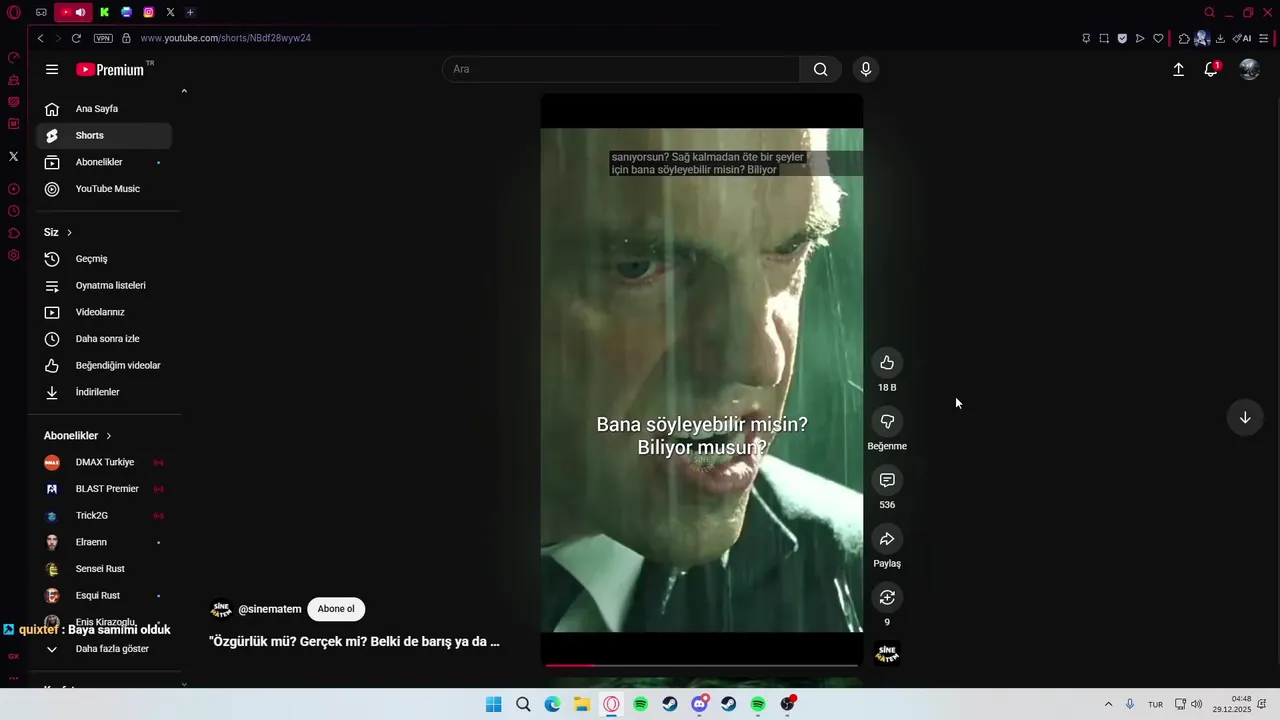Add page to bookmarks with heart icon
The image size is (1280, 720).
pyautogui.click(x=1158, y=38)
